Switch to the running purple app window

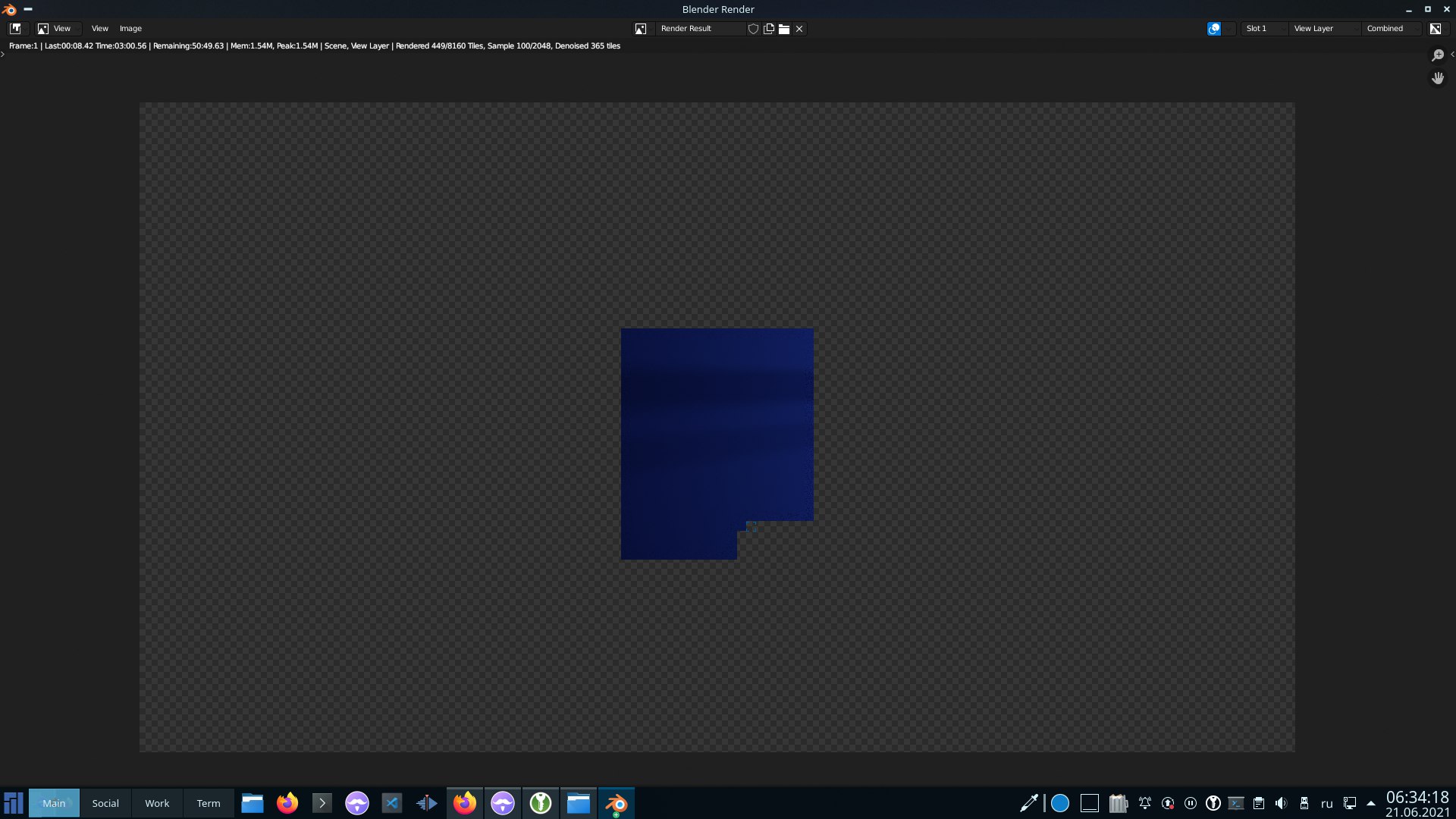[x=503, y=803]
